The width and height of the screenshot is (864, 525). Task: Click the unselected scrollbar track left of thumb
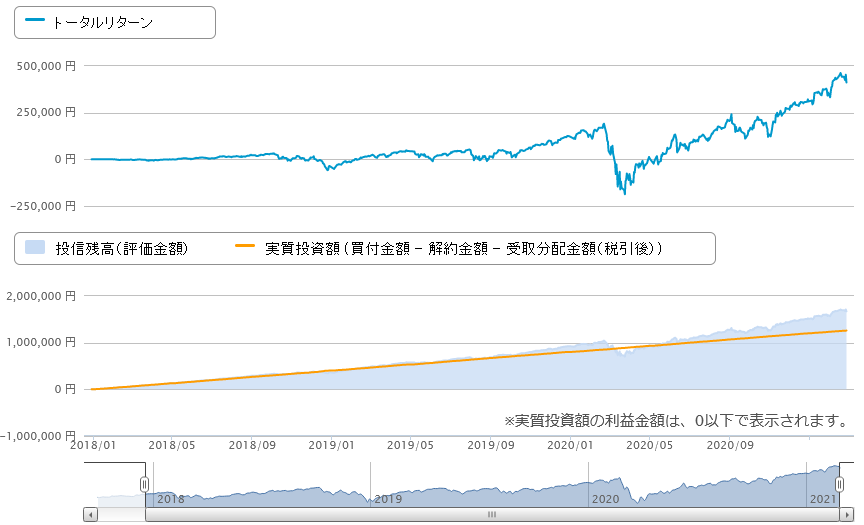(122, 515)
